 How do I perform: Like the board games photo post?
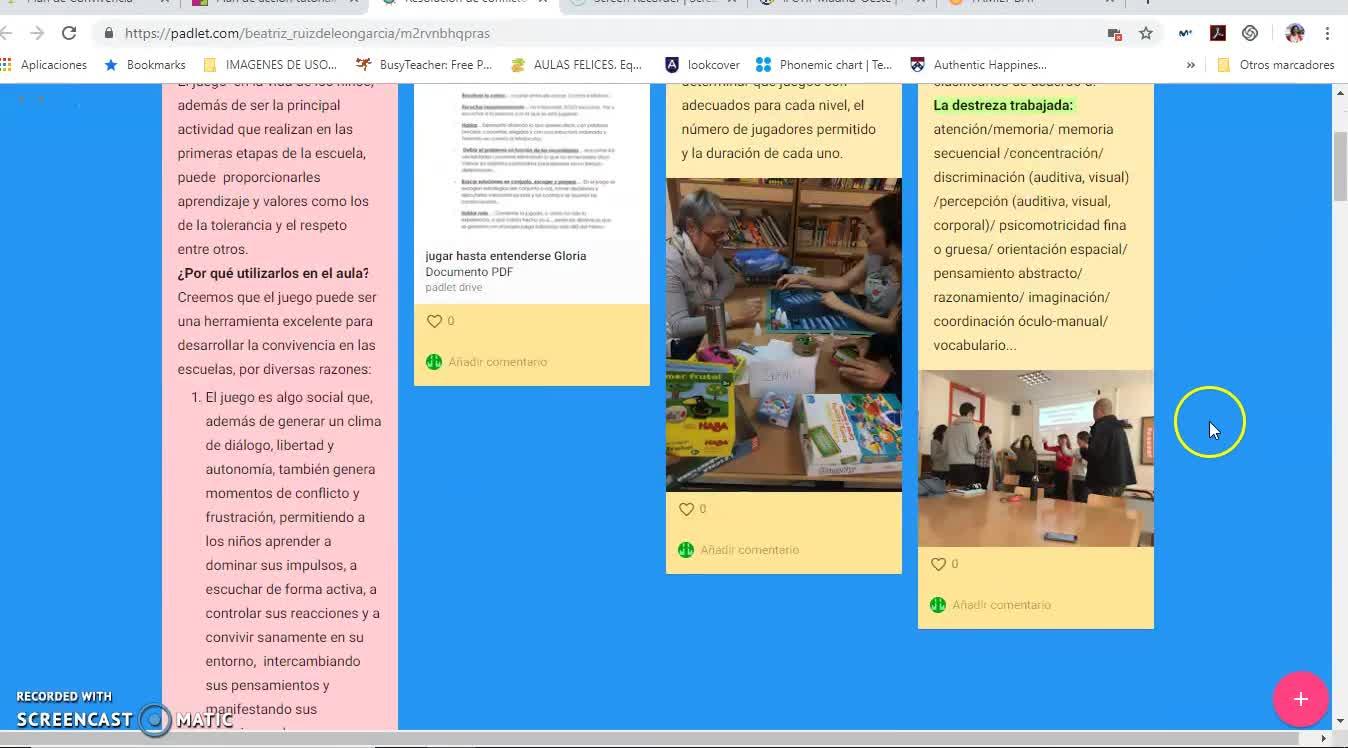pyautogui.click(x=686, y=509)
